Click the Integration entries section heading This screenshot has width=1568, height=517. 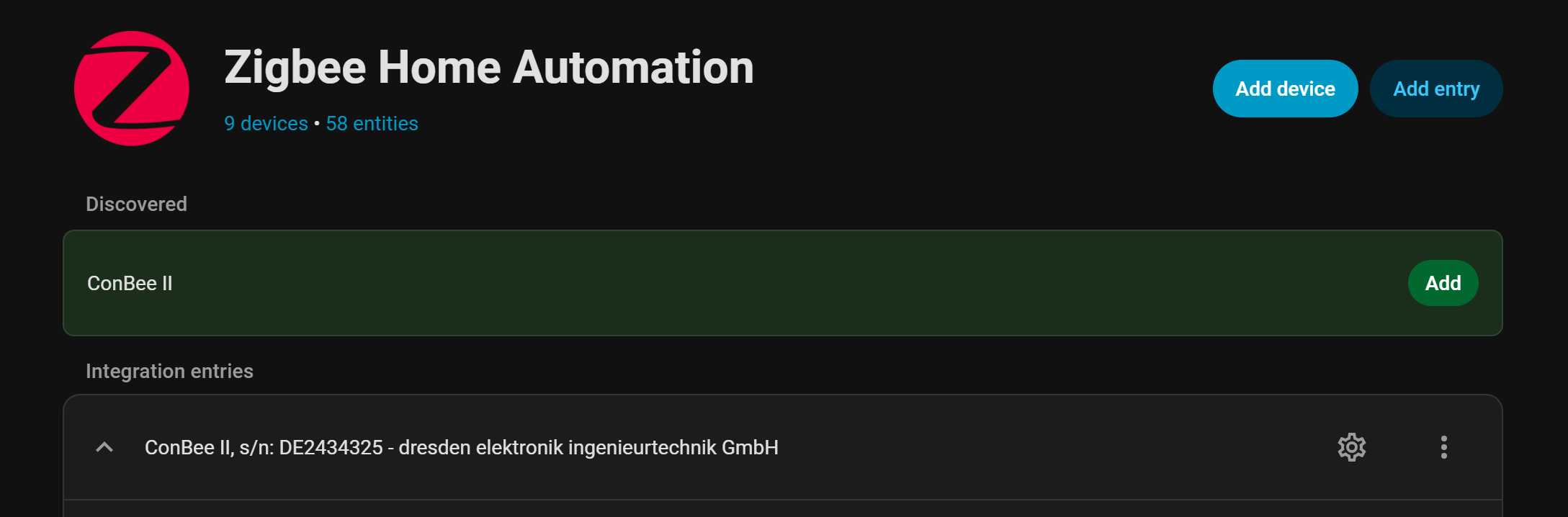click(169, 372)
